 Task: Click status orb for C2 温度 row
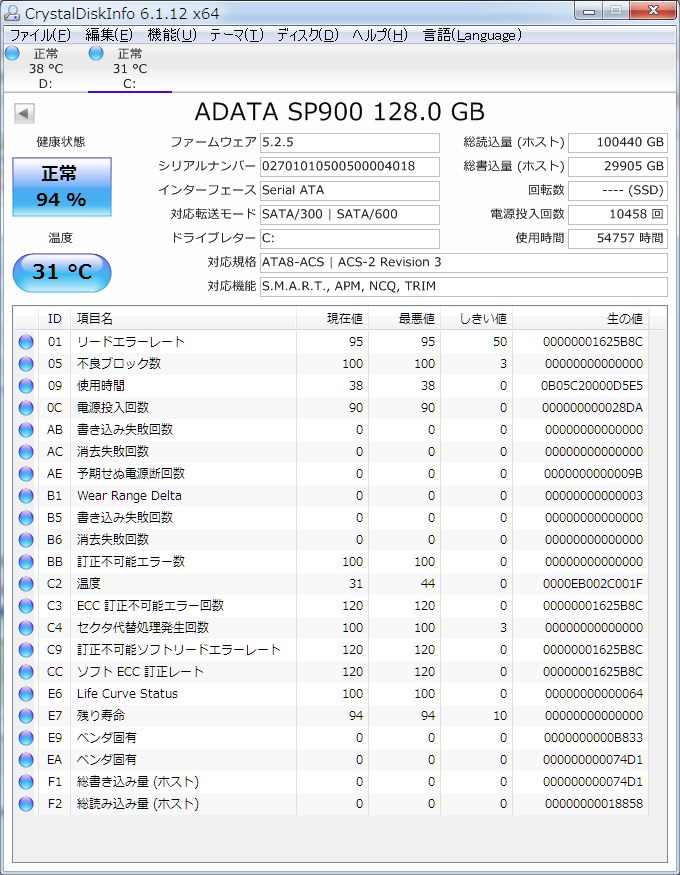click(x=26, y=584)
